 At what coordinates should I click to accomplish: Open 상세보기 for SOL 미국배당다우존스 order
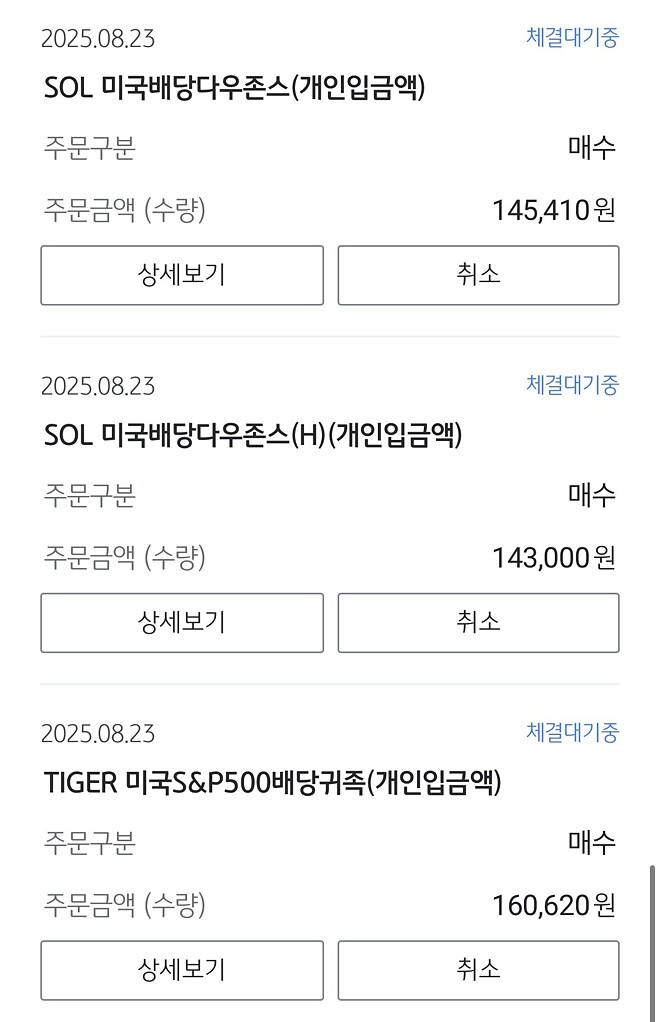(x=181, y=275)
